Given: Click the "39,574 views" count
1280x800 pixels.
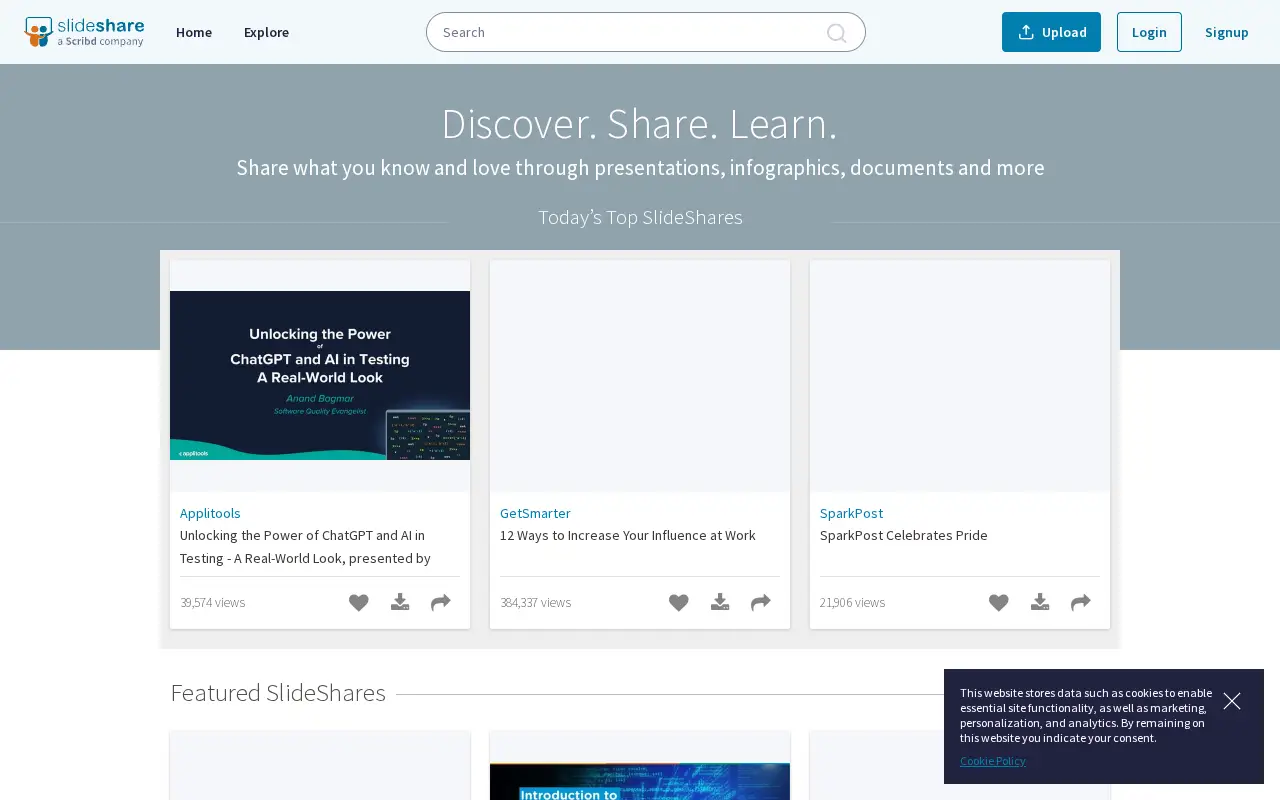Looking at the screenshot, I should point(212,602).
